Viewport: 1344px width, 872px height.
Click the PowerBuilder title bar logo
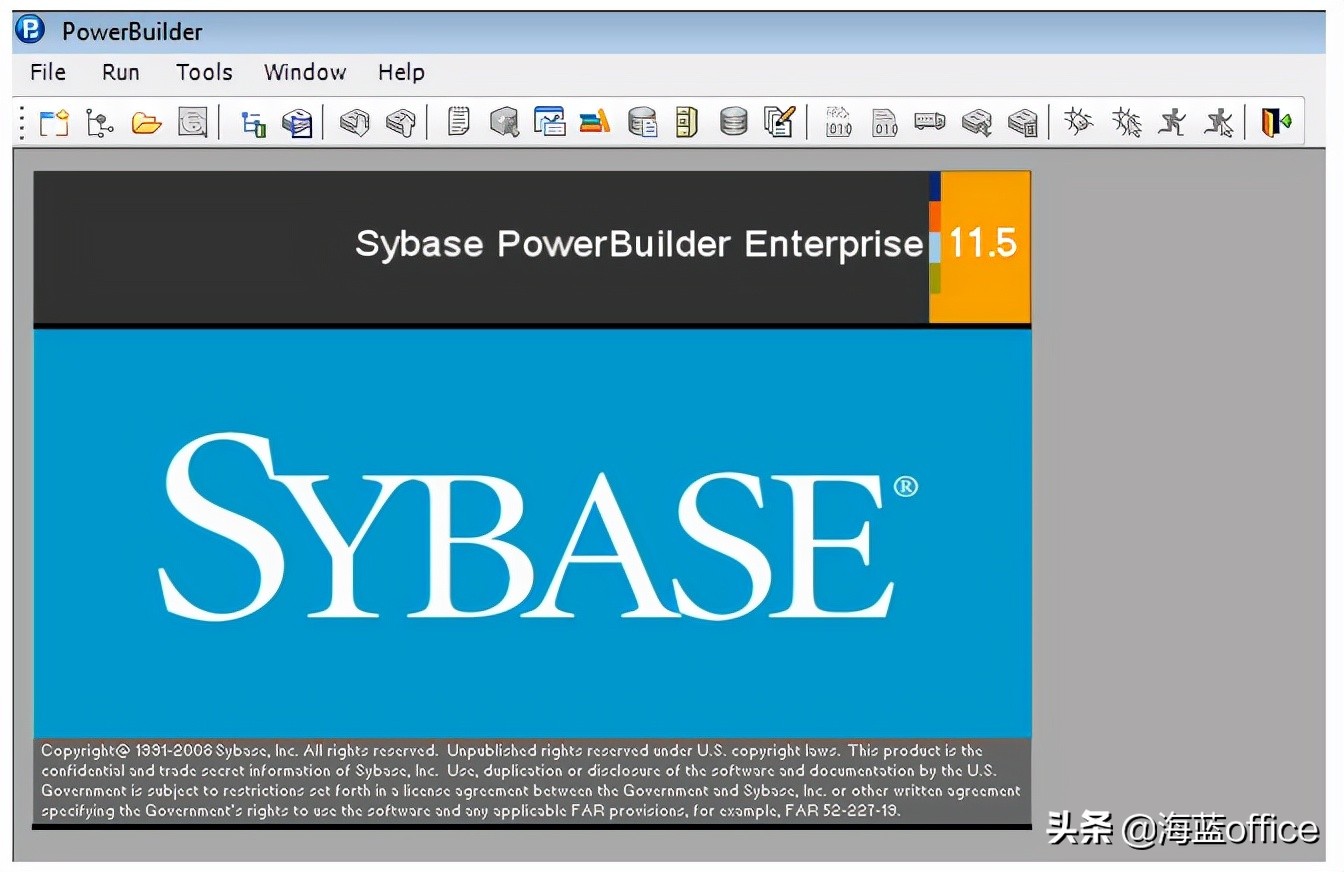point(28,29)
